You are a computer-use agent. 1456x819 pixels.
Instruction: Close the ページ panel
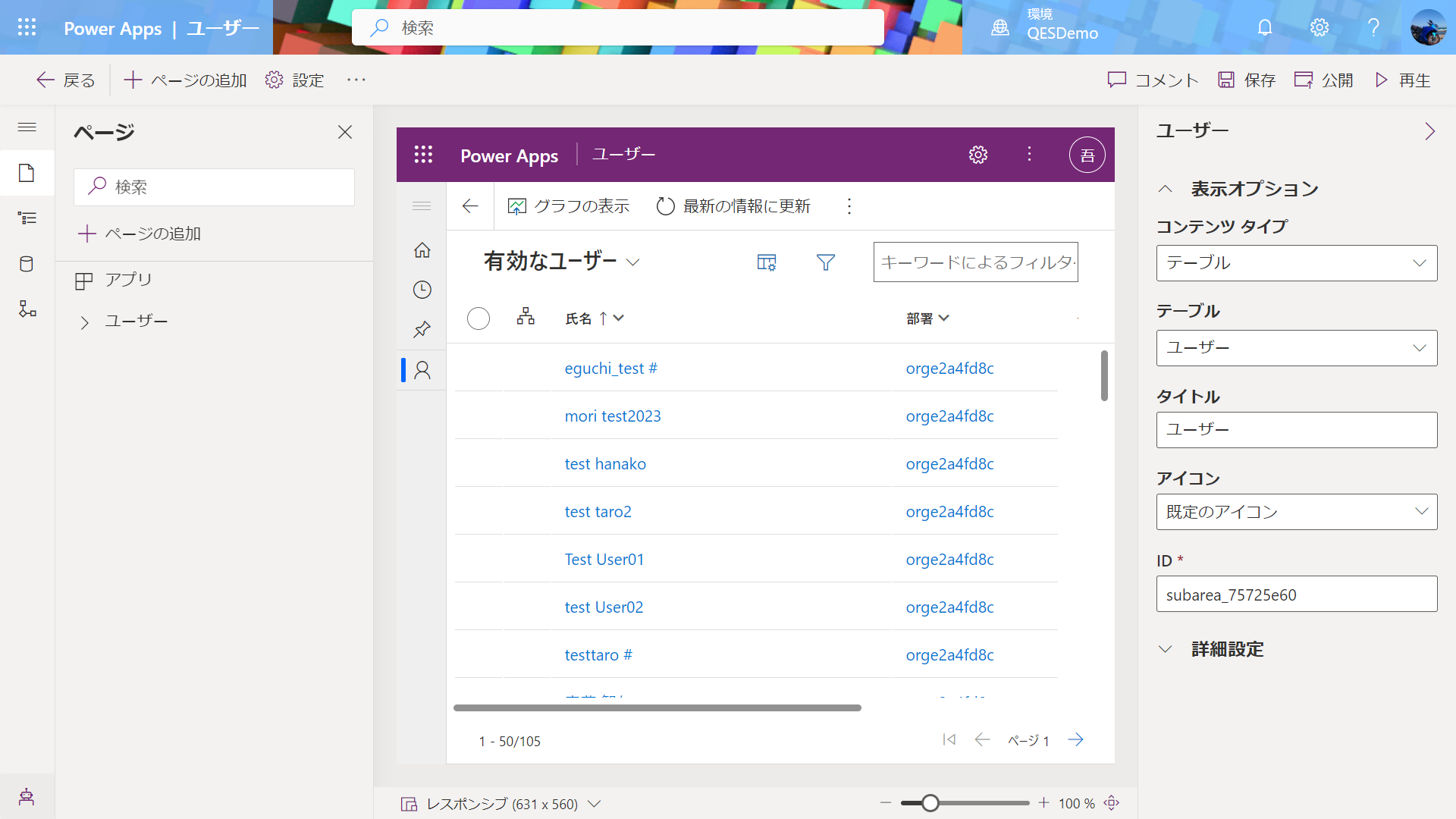345,132
